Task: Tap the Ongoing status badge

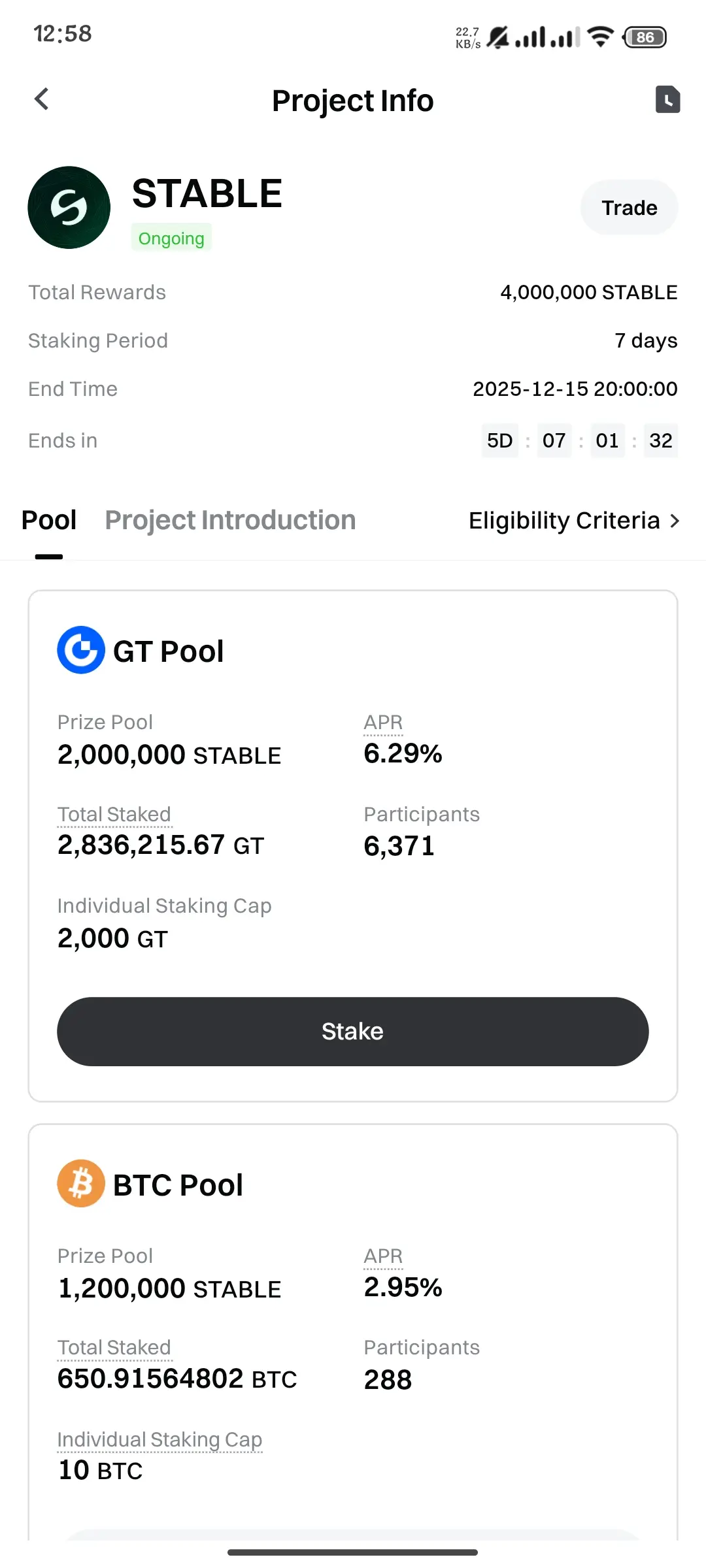Action: point(171,238)
